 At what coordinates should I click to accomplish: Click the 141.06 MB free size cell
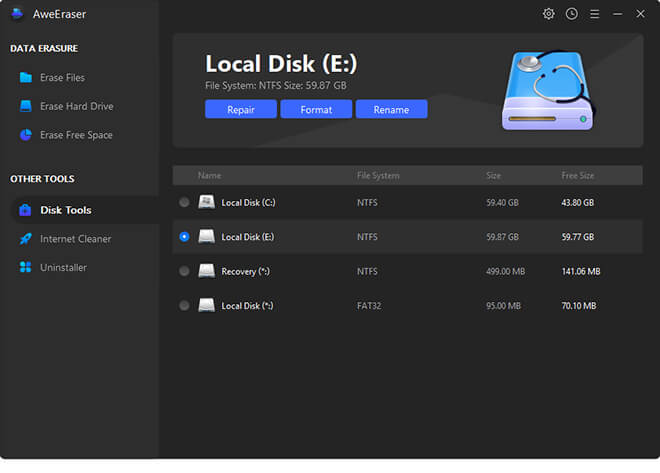581,271
